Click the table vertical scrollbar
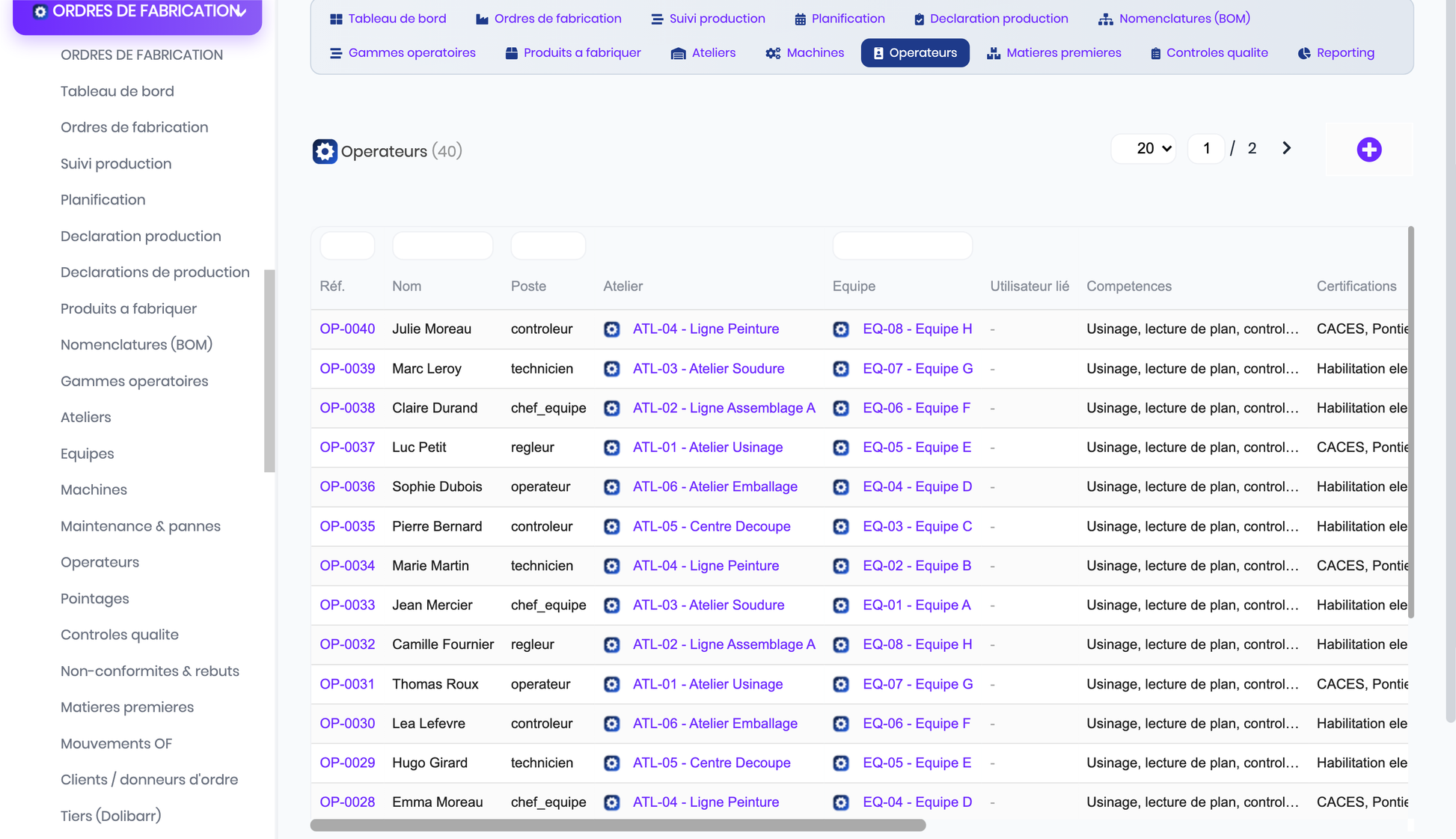The width and height of the screenshot is (1456, 839). (x=1411, y=422)
